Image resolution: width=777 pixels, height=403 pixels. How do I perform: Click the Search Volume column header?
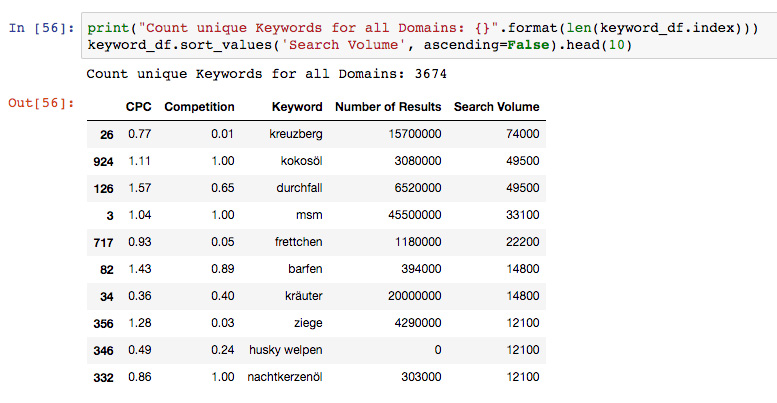click(497, 107)
